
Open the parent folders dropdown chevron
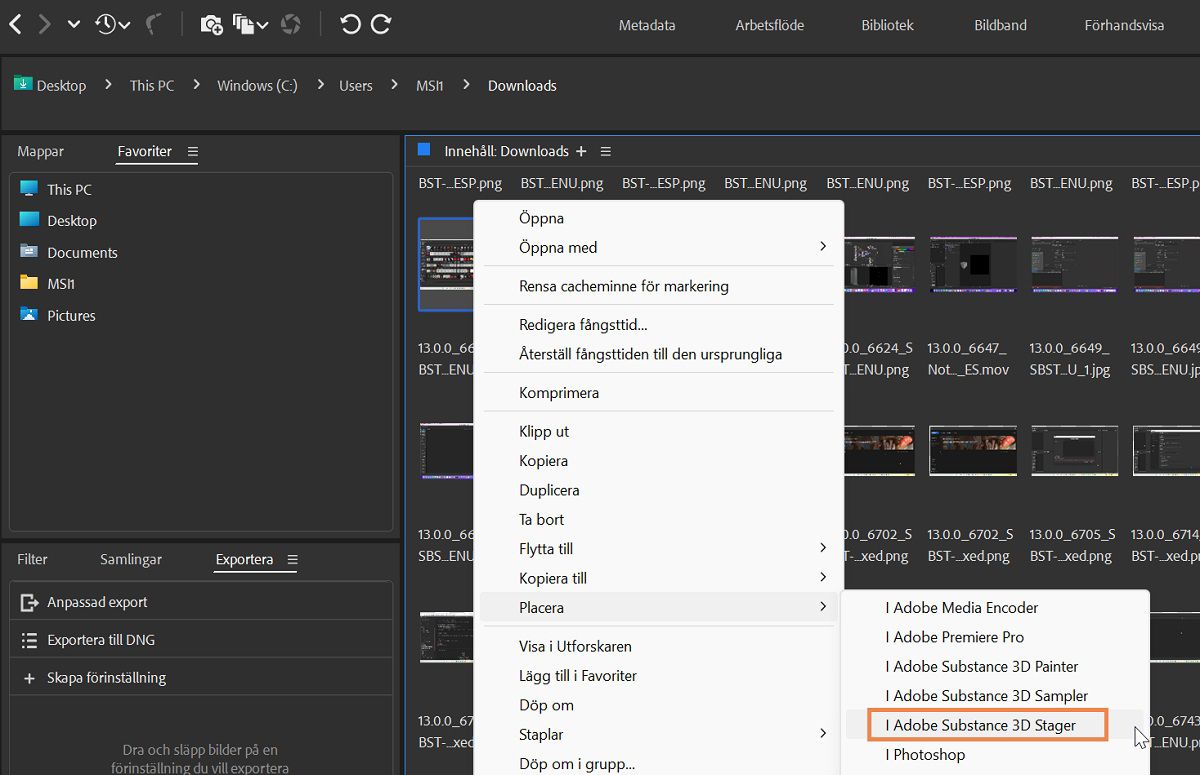coord(74,25)
